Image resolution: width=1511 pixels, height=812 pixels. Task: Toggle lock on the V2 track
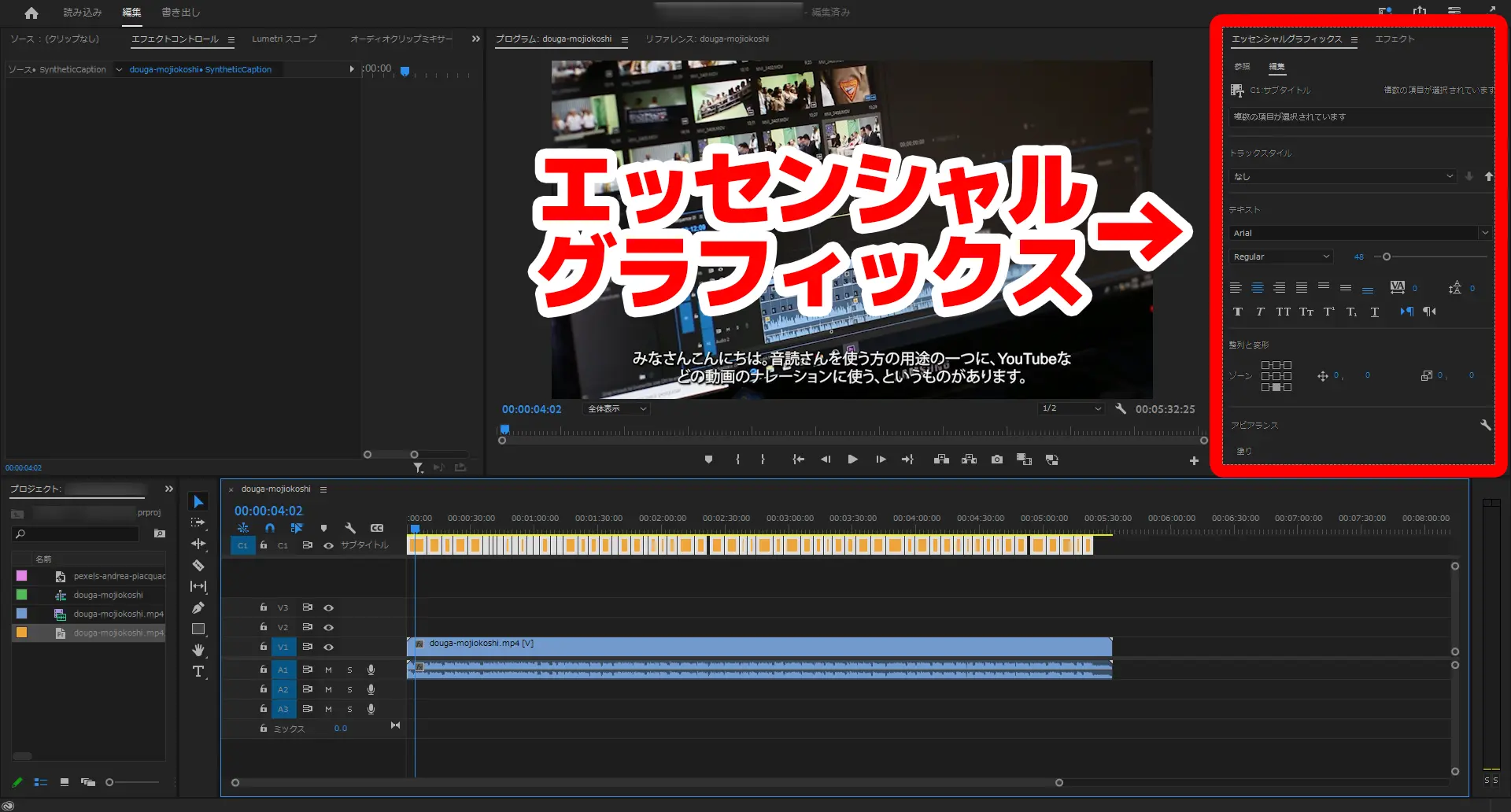click(264, 627)
